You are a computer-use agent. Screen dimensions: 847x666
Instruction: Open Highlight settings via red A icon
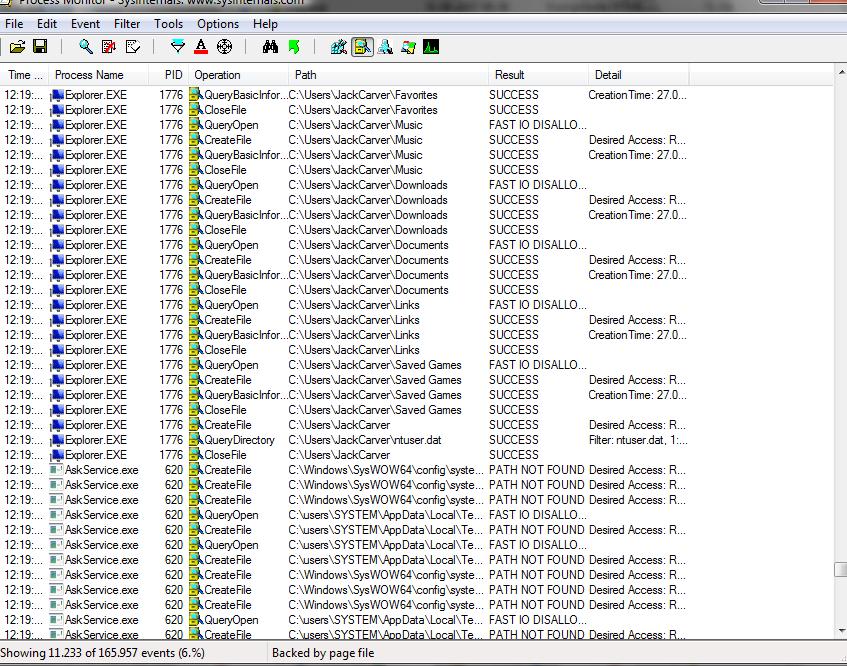tap(201, 47)
